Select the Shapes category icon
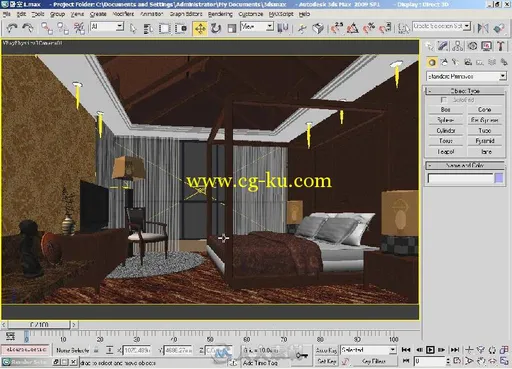The image size is (512, 369). point(444,62)
